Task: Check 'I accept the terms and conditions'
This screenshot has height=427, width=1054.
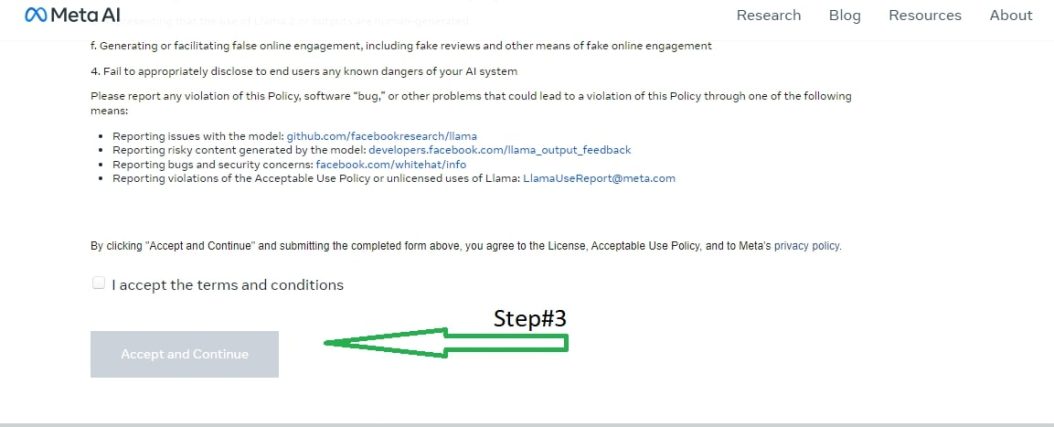Action: coord(99,283)
